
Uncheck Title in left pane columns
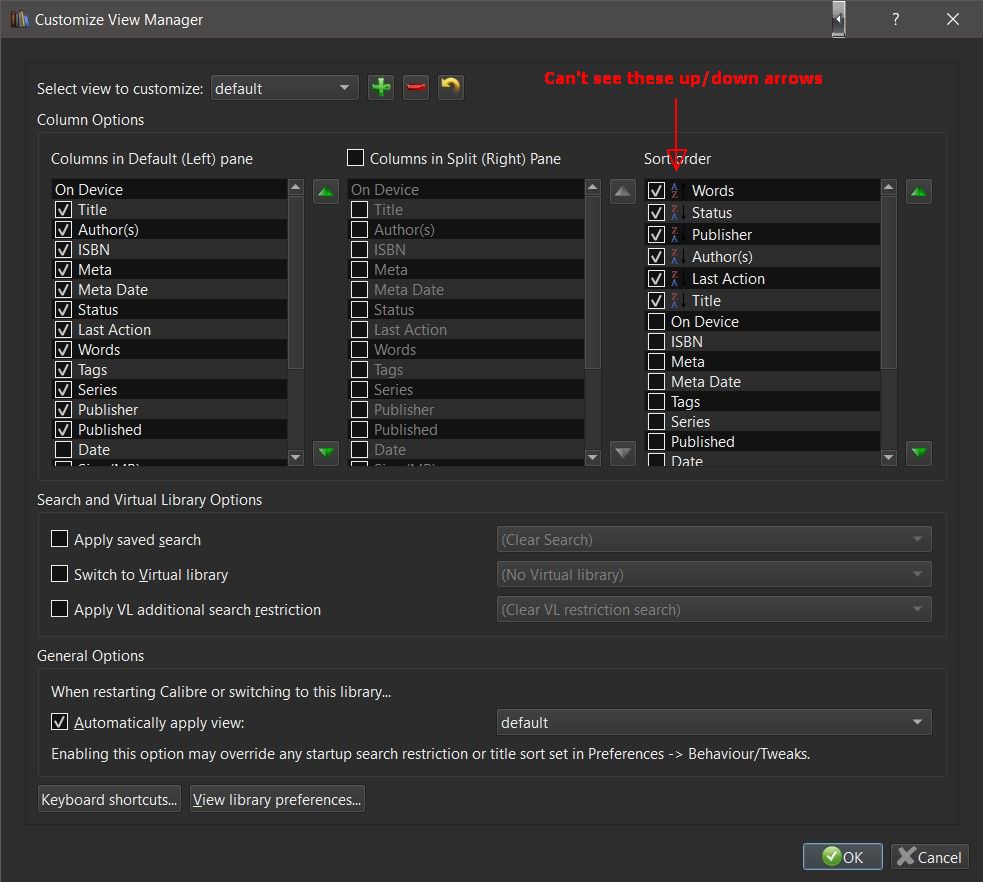[63, 209]
